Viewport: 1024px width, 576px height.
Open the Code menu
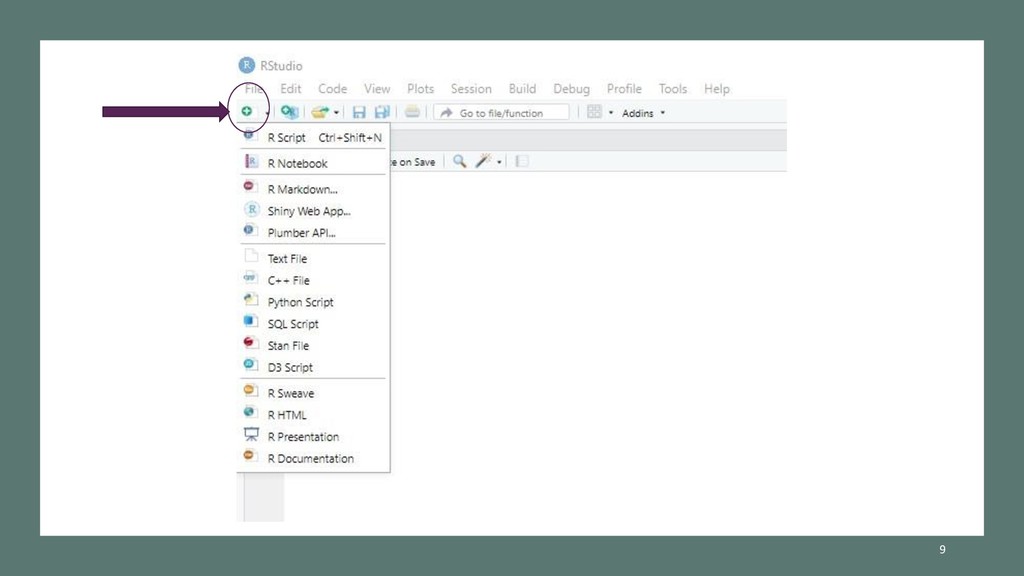click(x=332, y=89)
